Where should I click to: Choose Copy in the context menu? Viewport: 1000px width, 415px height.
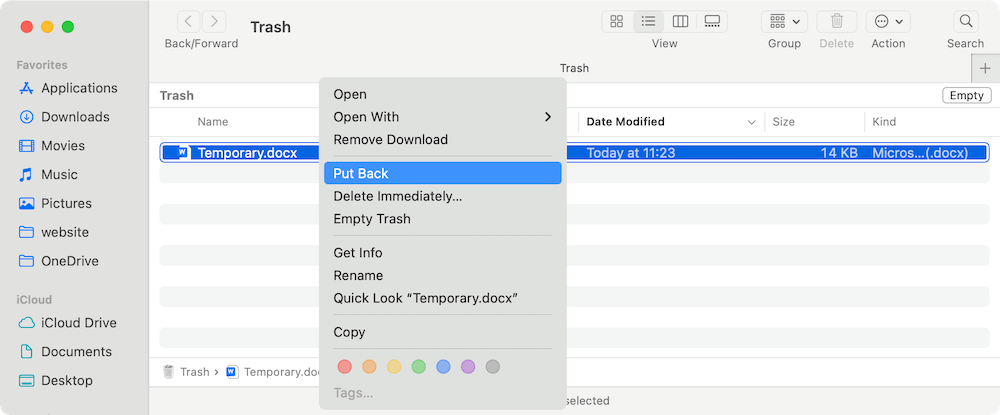click(x=443, y=332)
